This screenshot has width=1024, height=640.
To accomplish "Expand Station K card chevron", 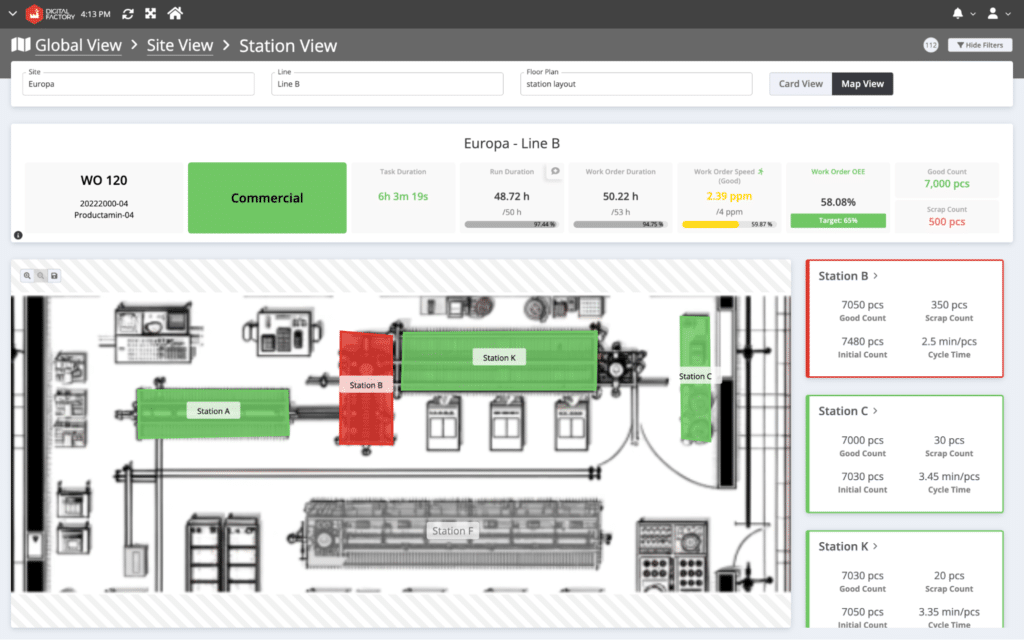I will pos(876,546).
